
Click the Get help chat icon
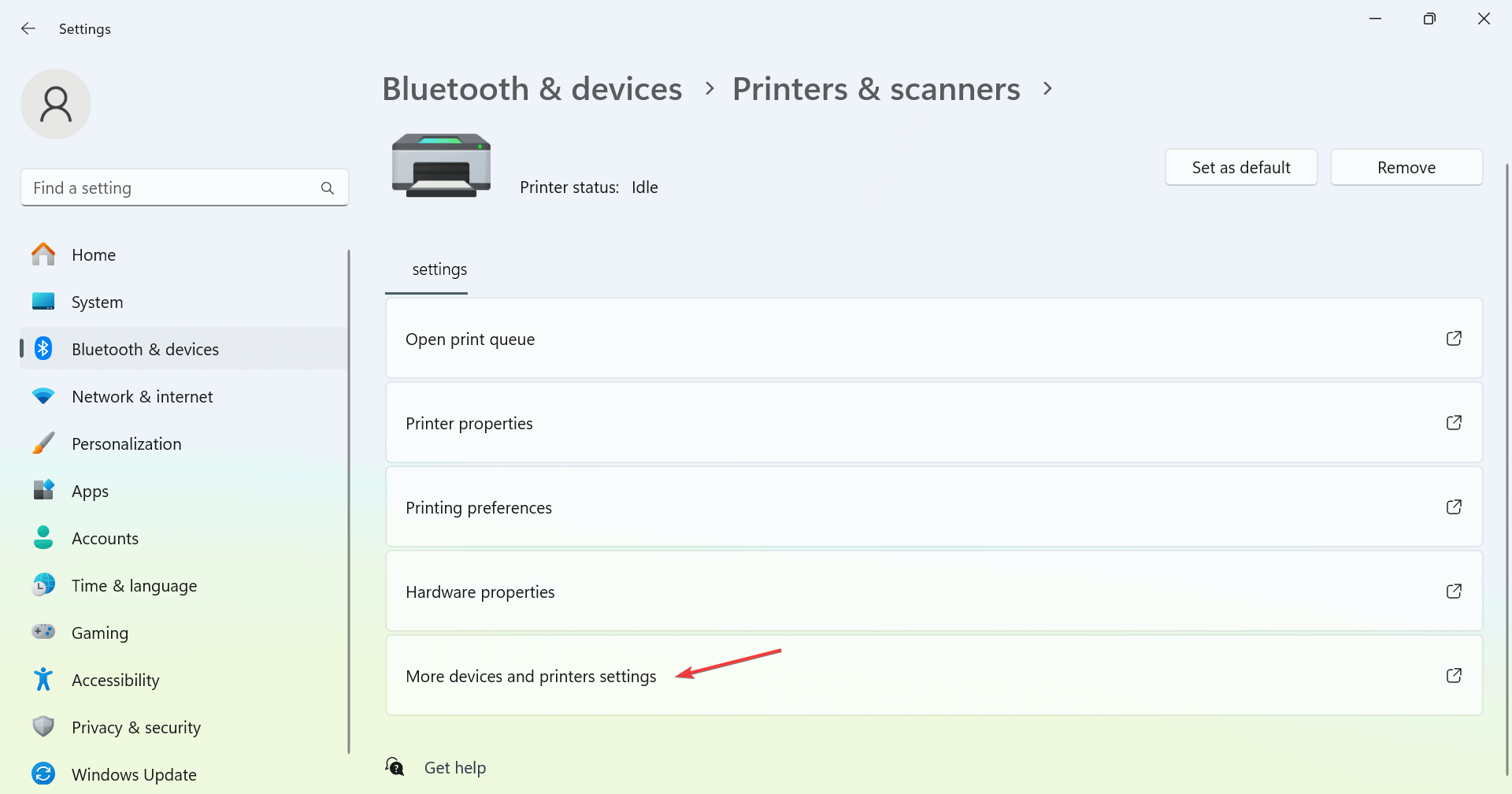(395, 766)
